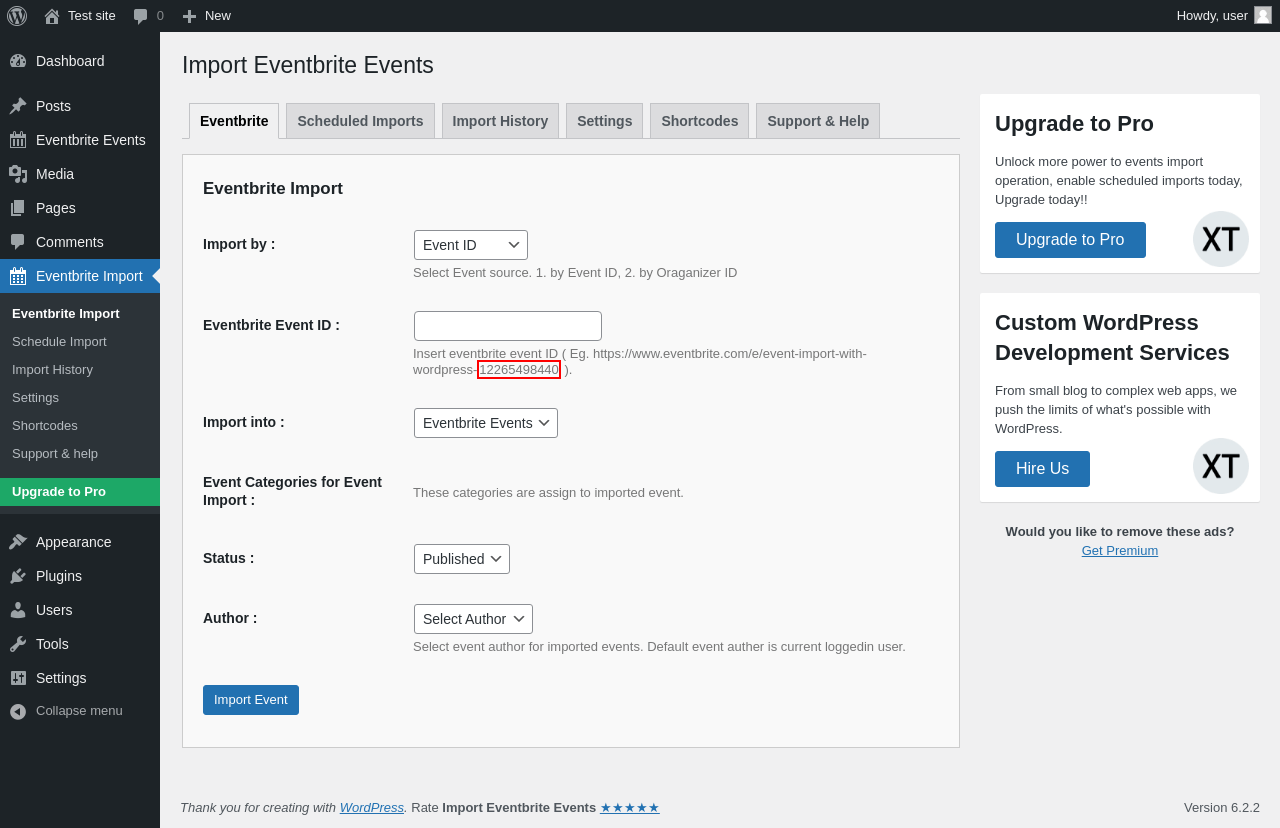Follow the Get Premium link
Image resolution: width=1280 pixels, height=828 pixels.
pyautogui.click(x=1120, y=550)
